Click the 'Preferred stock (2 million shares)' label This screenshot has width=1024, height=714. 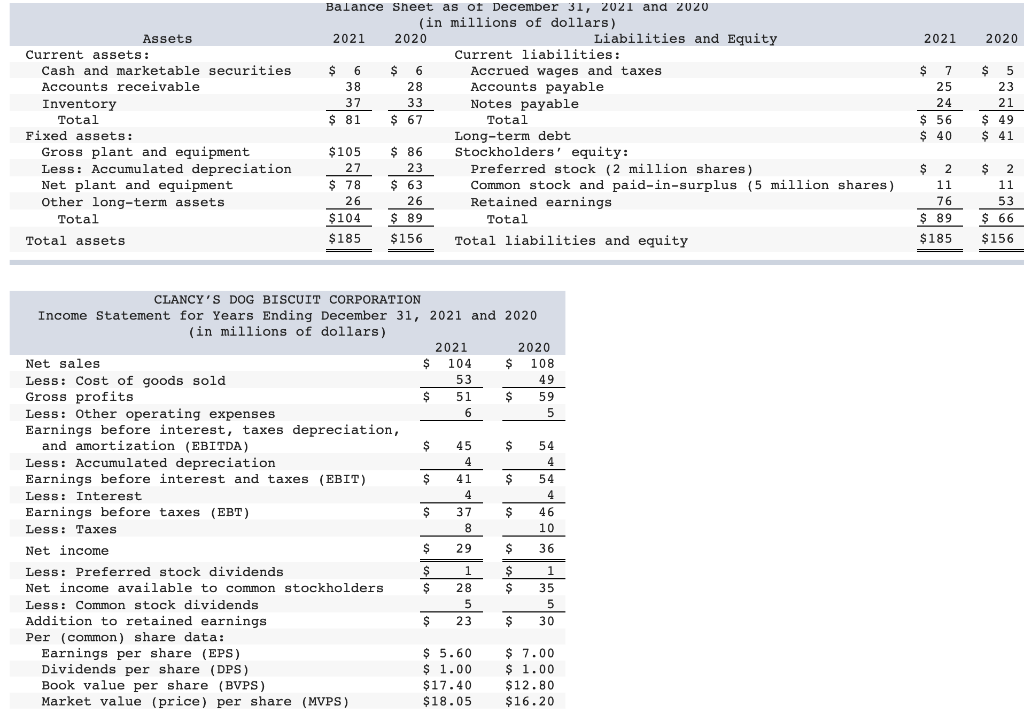point(611,169)
